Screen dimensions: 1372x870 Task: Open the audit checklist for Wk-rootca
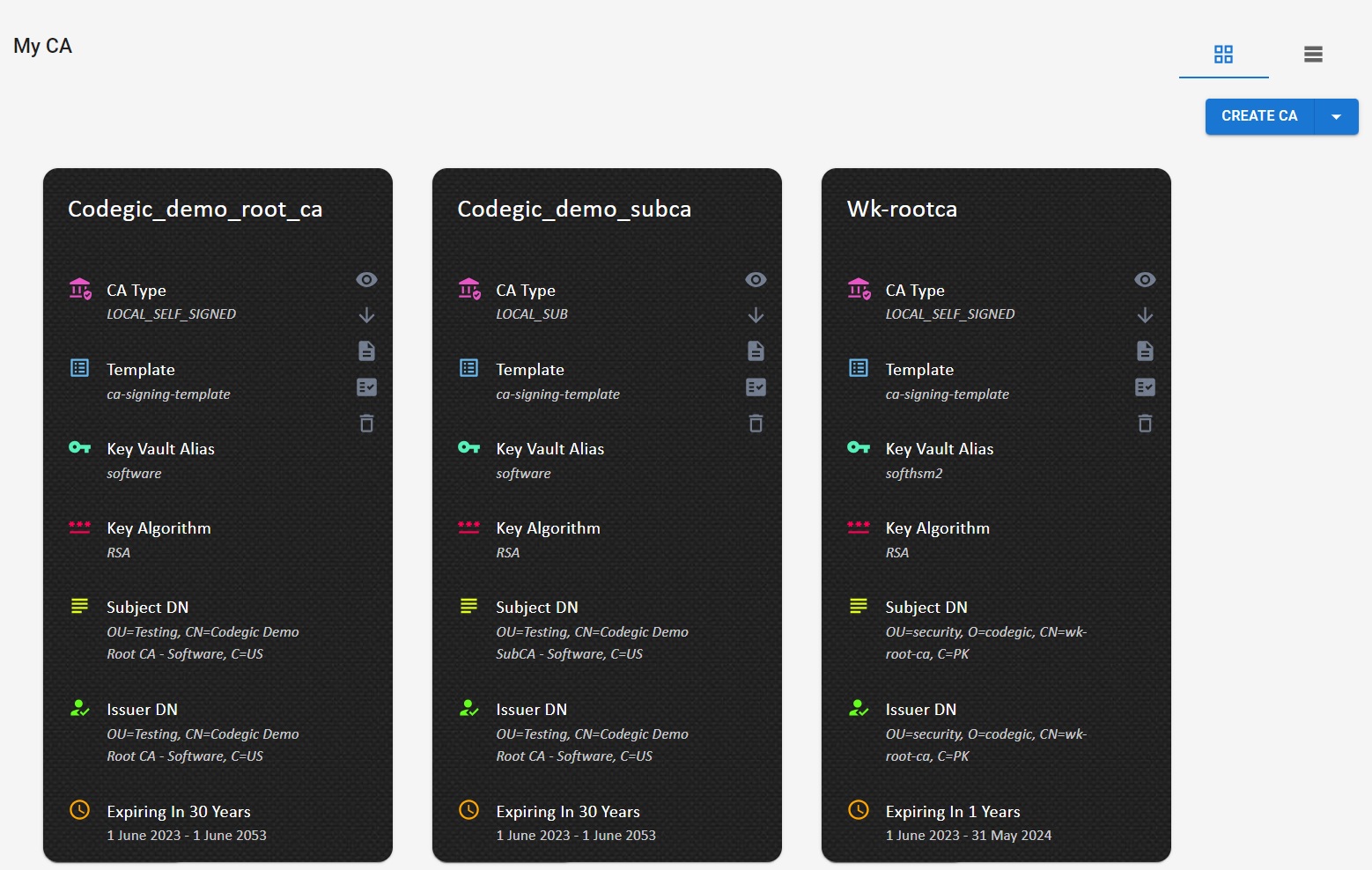pyautogui.click(x=1145, y=387)
